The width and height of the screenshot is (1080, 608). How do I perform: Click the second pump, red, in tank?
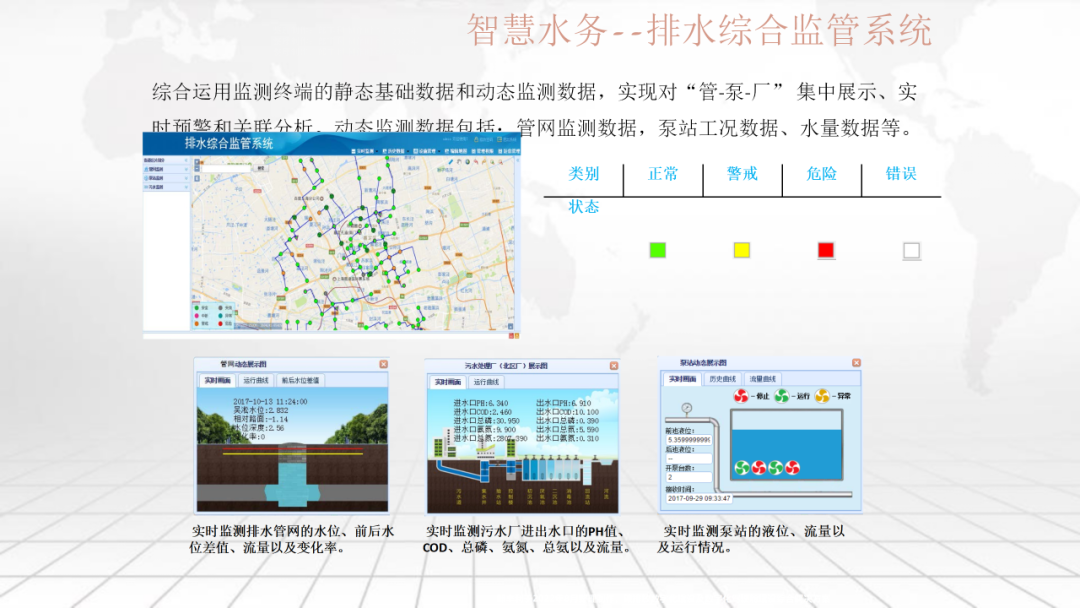pos(759,468)
